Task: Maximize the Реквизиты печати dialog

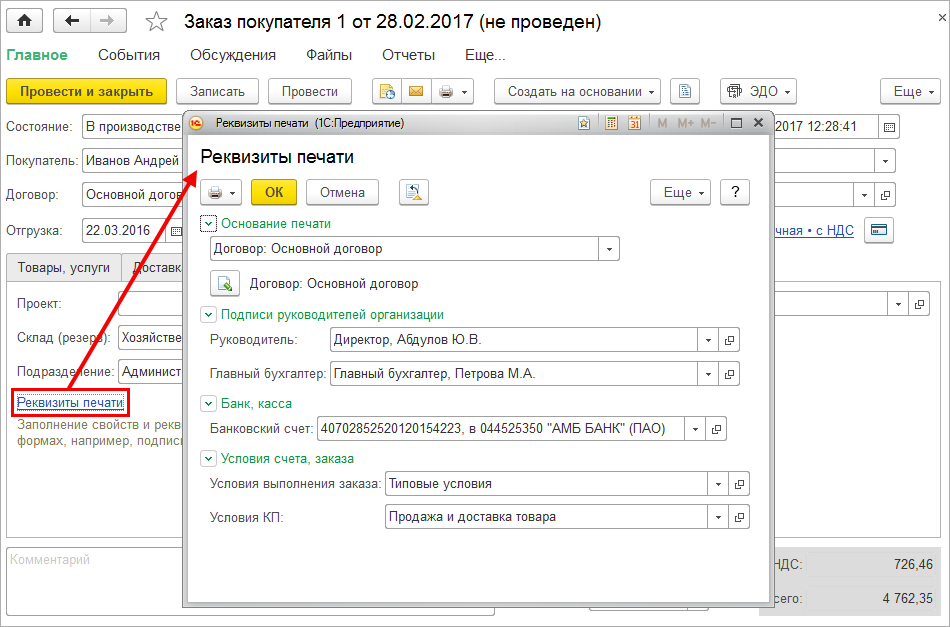Action: click(x=736, y=124)
